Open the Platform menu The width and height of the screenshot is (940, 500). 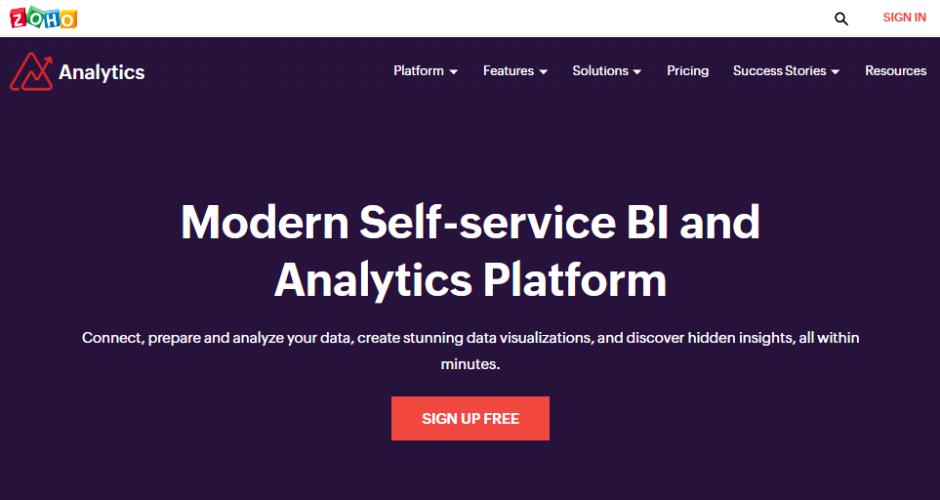coord(418,71)
